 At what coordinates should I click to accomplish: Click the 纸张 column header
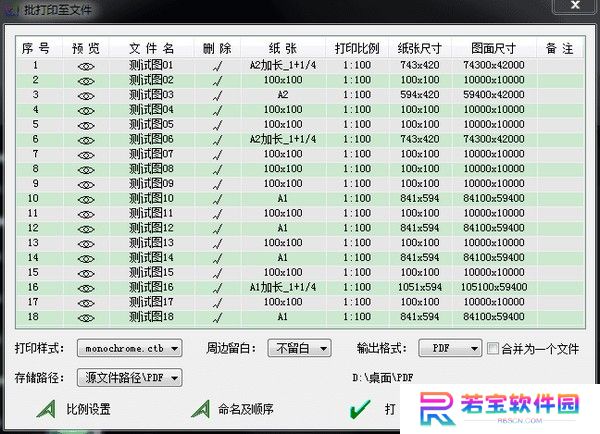click(283, 49)
